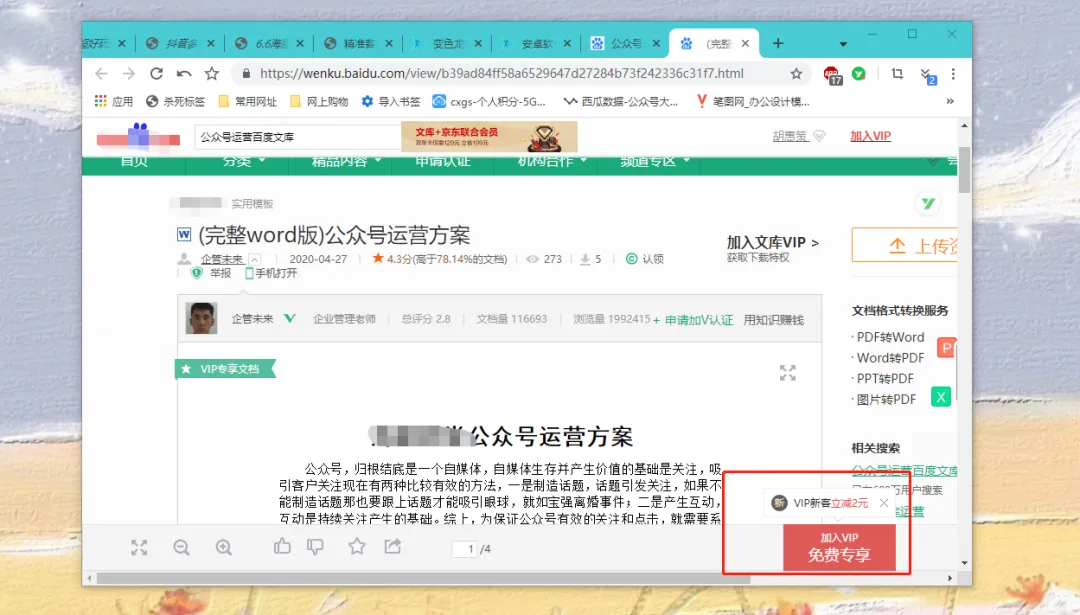1080x615 pixels.
Task: Click the 加入VIP link at top right
Action: click(x=870, y=136)
